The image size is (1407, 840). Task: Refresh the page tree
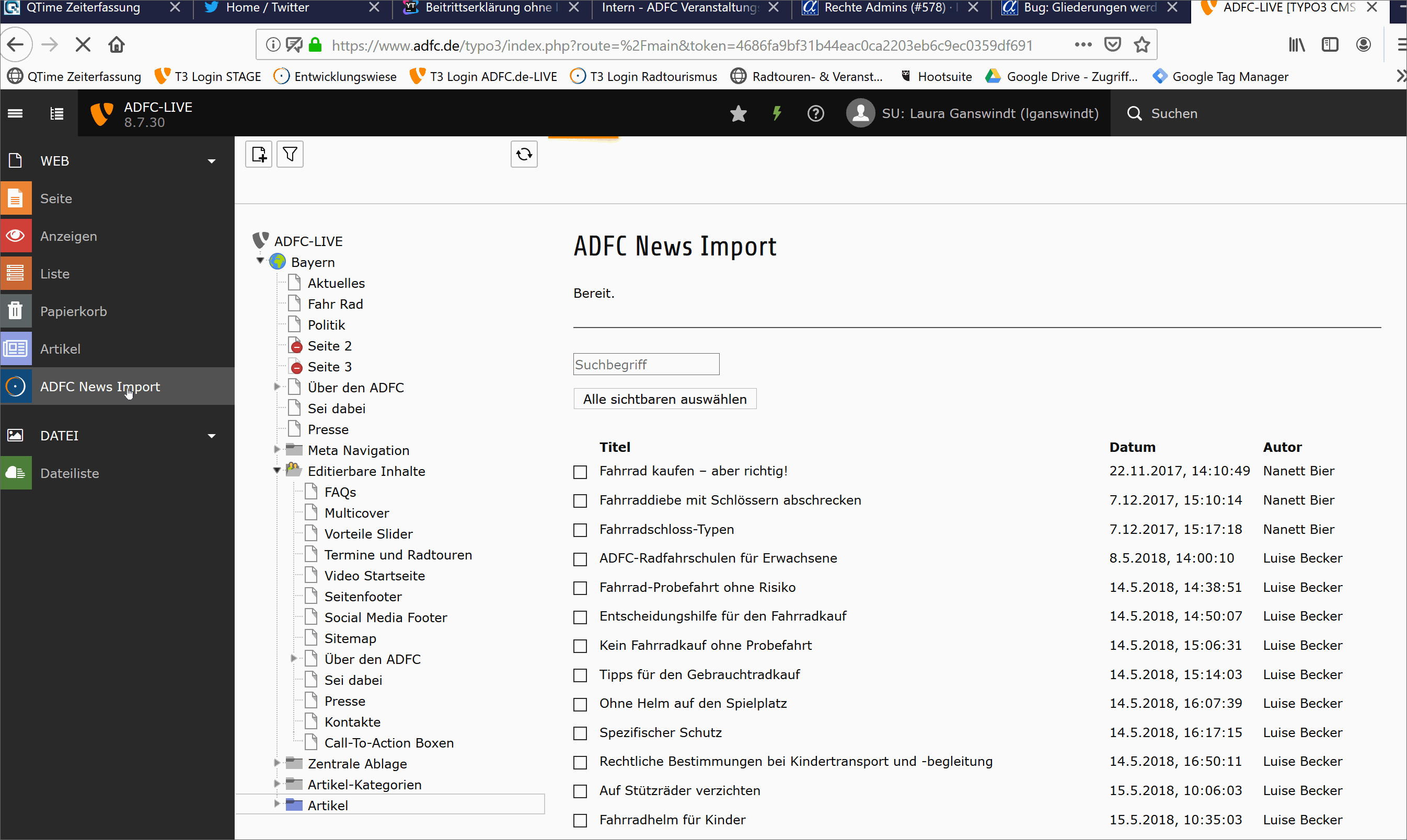pyautogui.click(x=524, y=154)
